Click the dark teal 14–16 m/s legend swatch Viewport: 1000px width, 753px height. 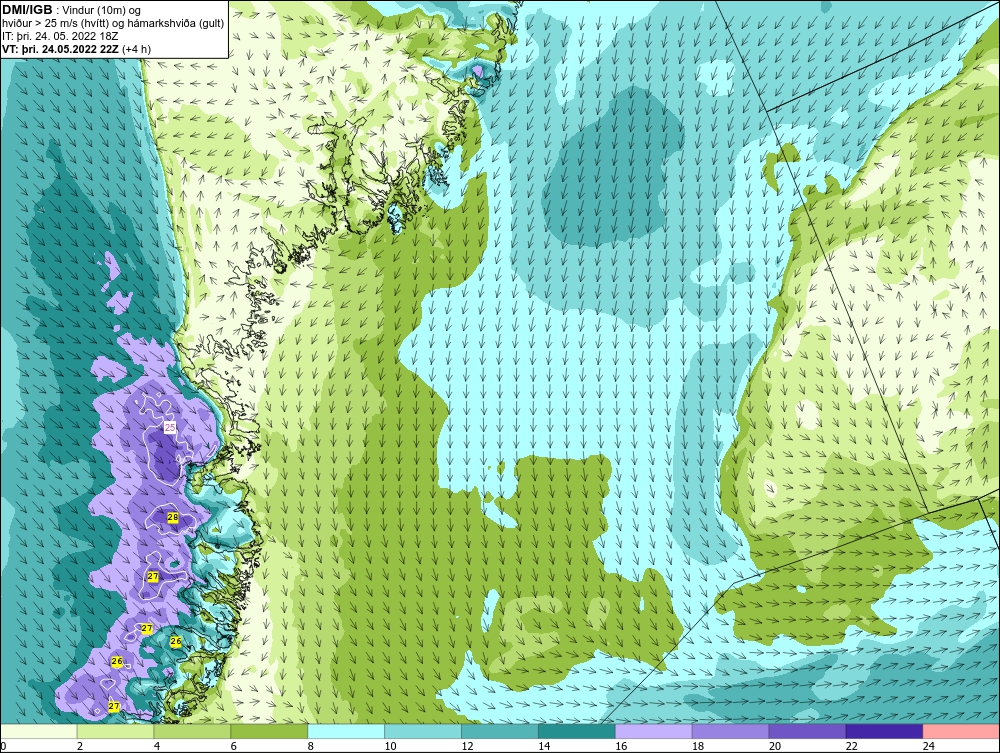[577, 731]
